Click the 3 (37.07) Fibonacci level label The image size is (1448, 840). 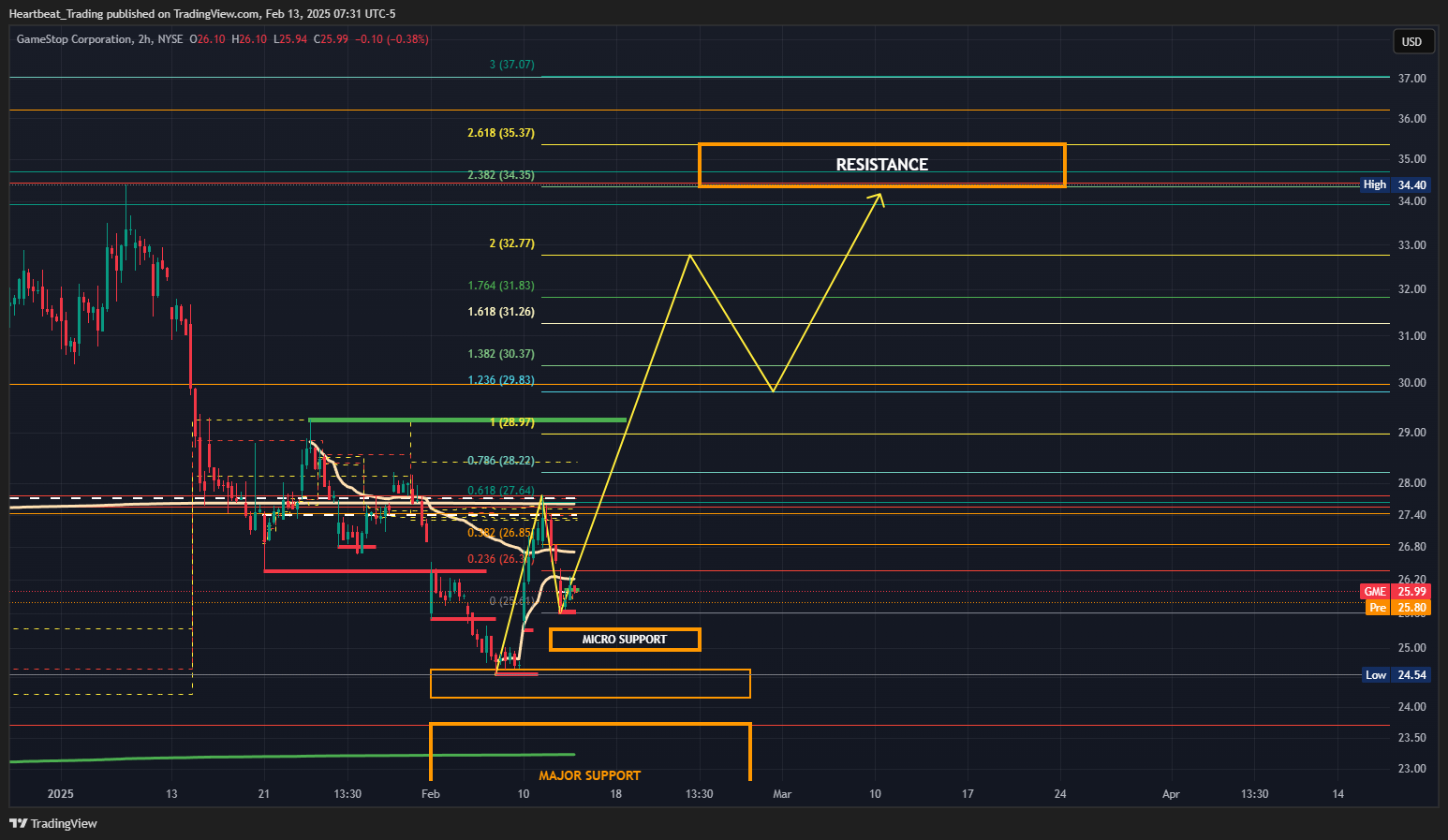tap(511, 65)
